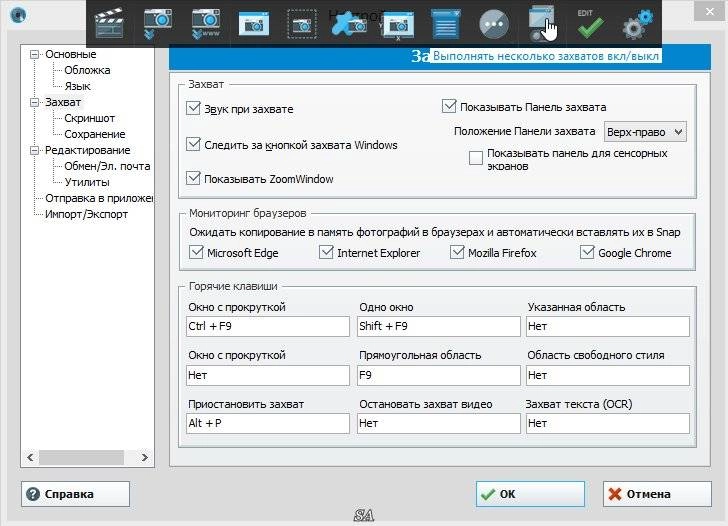
Task: Toggle the EDIT checkmark icon
Action: pos(590,24)
